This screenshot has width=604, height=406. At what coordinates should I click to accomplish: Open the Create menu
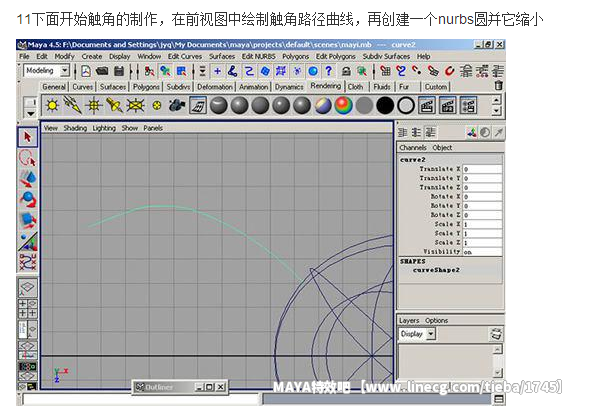[92, 56]
